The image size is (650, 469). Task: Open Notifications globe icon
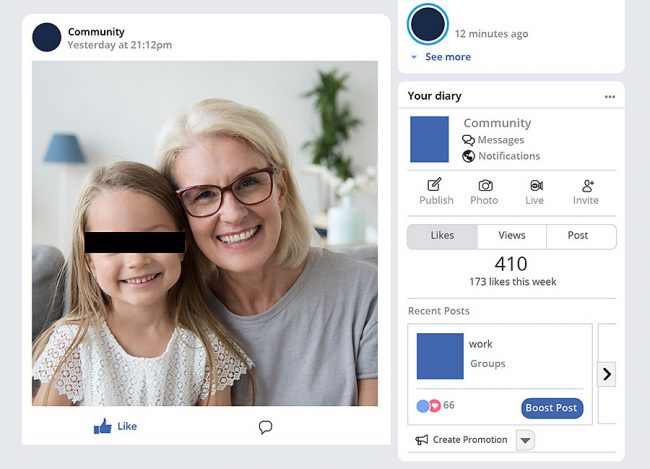click(x=468, y=156)
